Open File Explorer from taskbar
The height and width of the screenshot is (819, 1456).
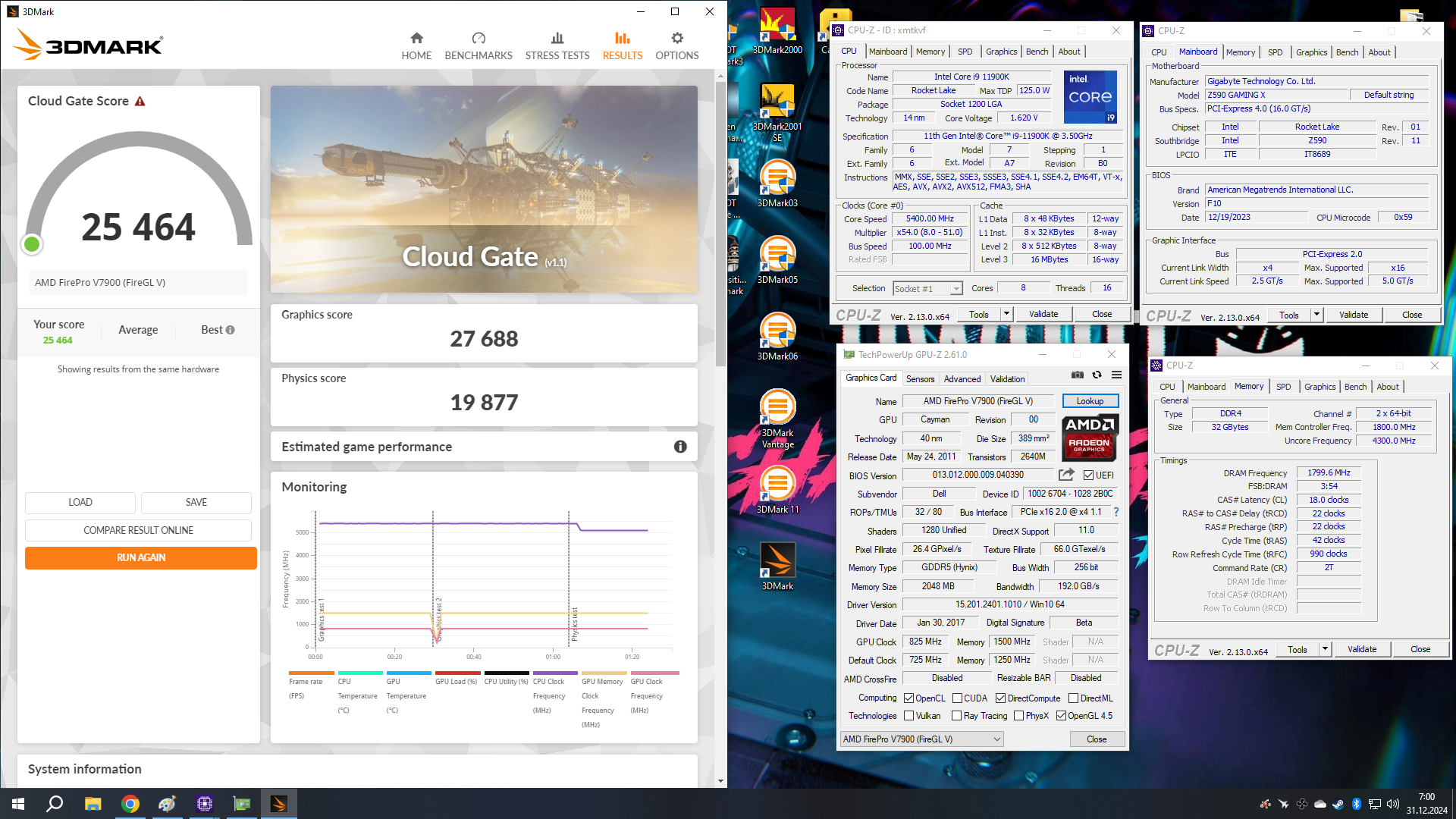93,804
